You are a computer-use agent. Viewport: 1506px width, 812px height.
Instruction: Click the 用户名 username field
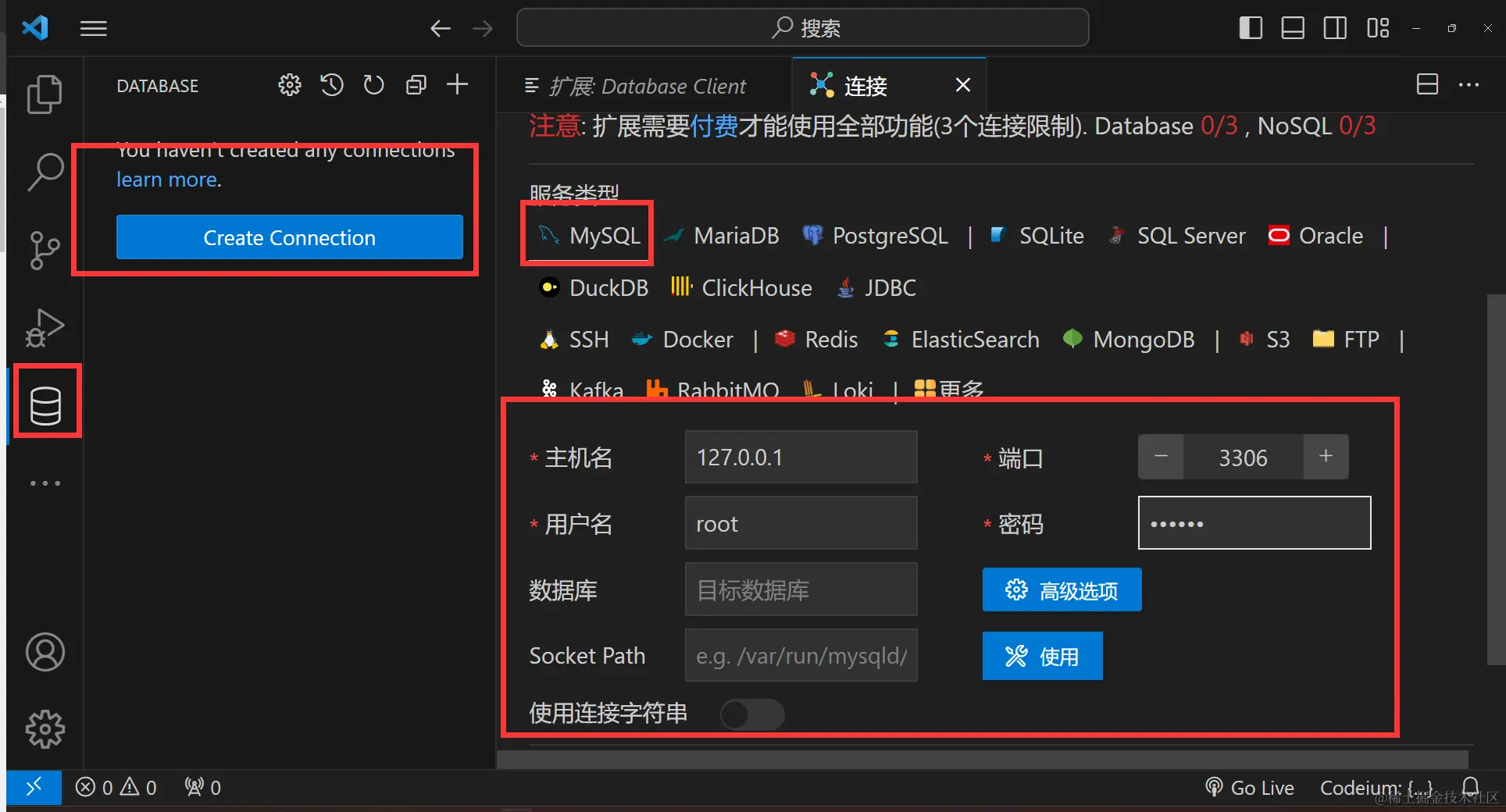click(x=801, y=523)
